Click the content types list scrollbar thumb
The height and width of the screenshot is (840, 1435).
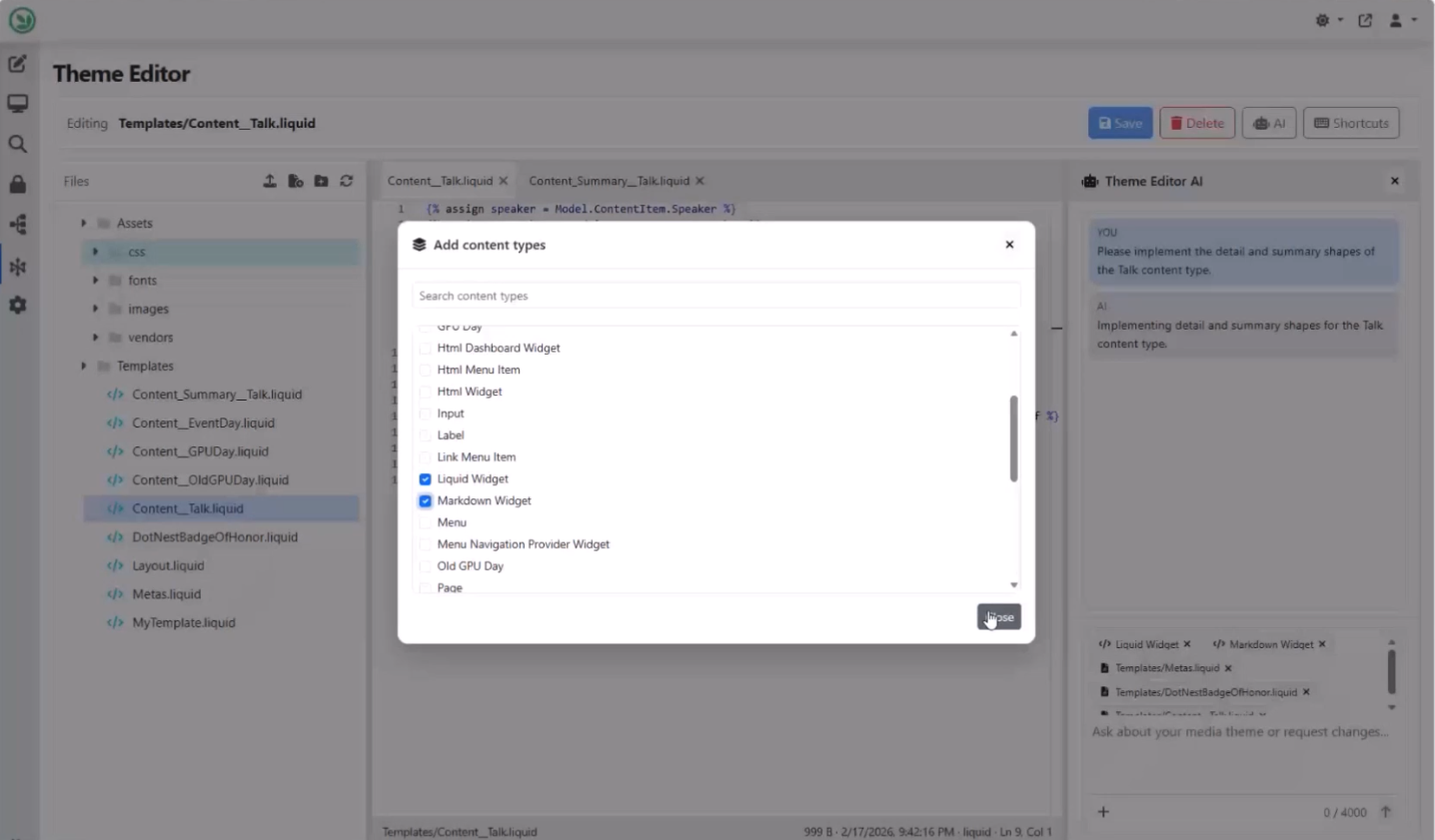point(1013,438)
